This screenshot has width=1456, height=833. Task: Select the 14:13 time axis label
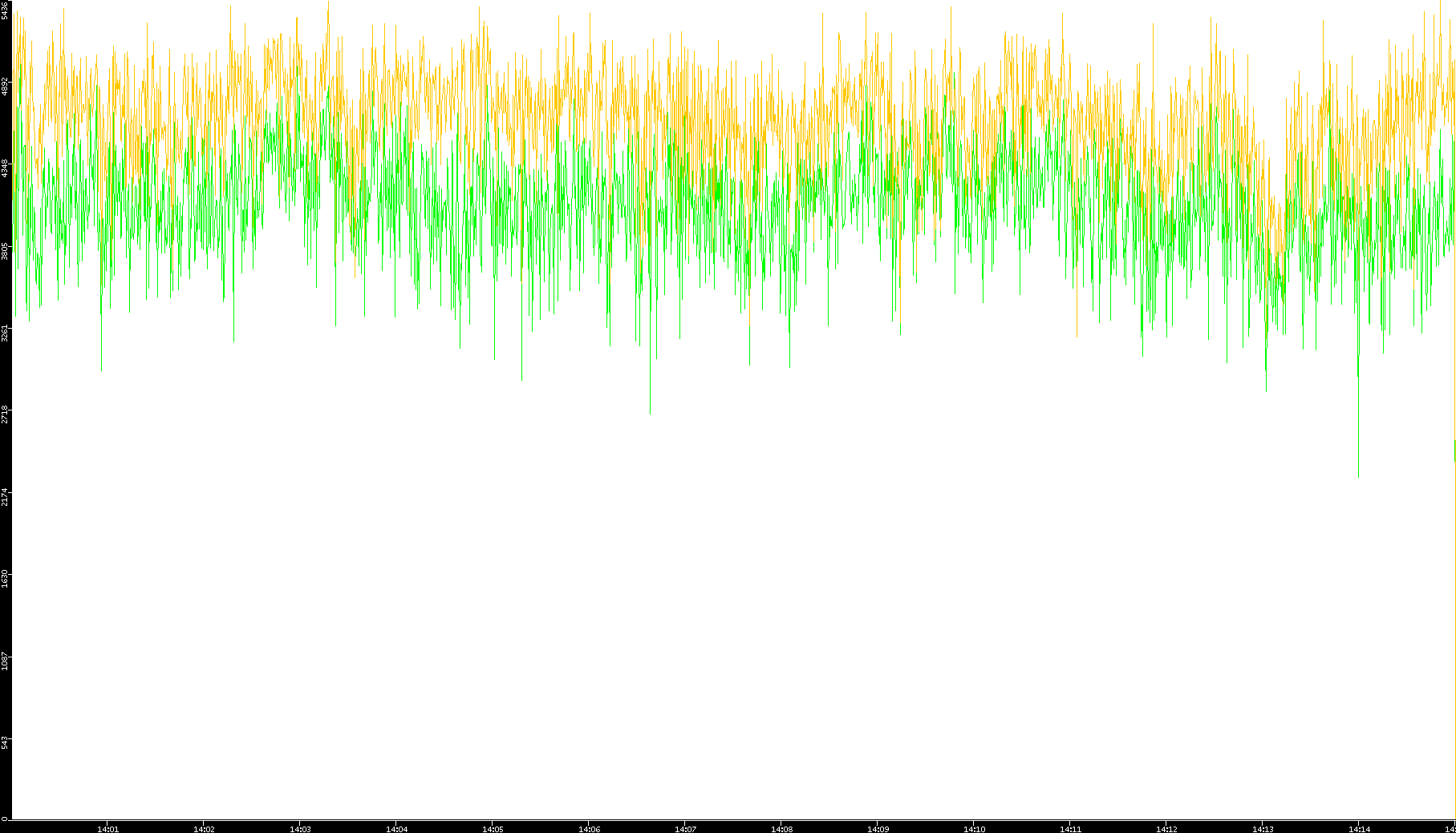(1263, 829)
